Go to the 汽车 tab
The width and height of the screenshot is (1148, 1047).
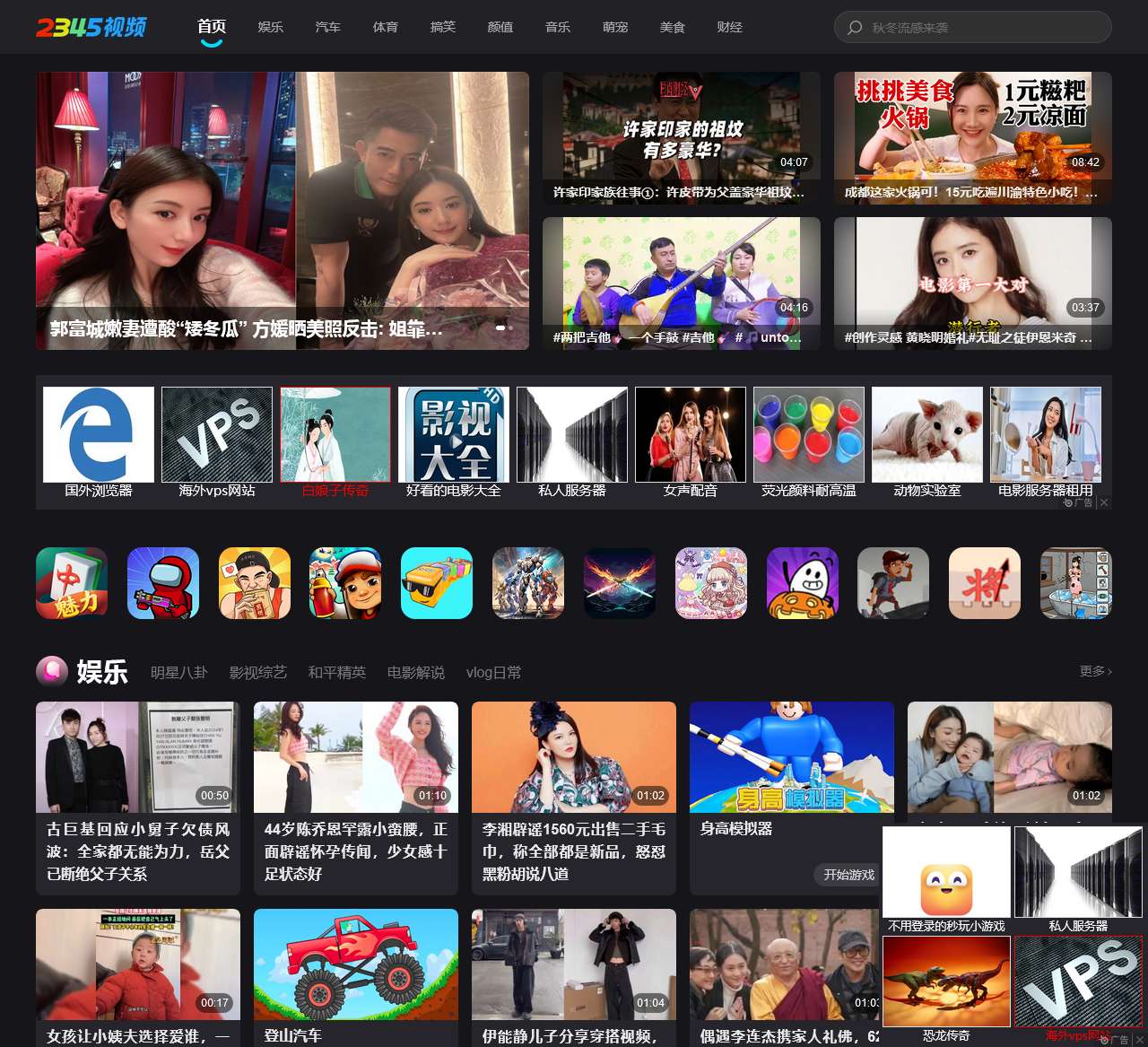327,27
